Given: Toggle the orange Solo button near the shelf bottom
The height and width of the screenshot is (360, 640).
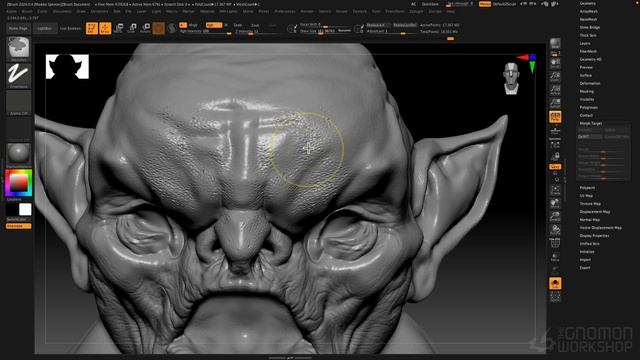Looking at the screenshot, I should point(555,283).
